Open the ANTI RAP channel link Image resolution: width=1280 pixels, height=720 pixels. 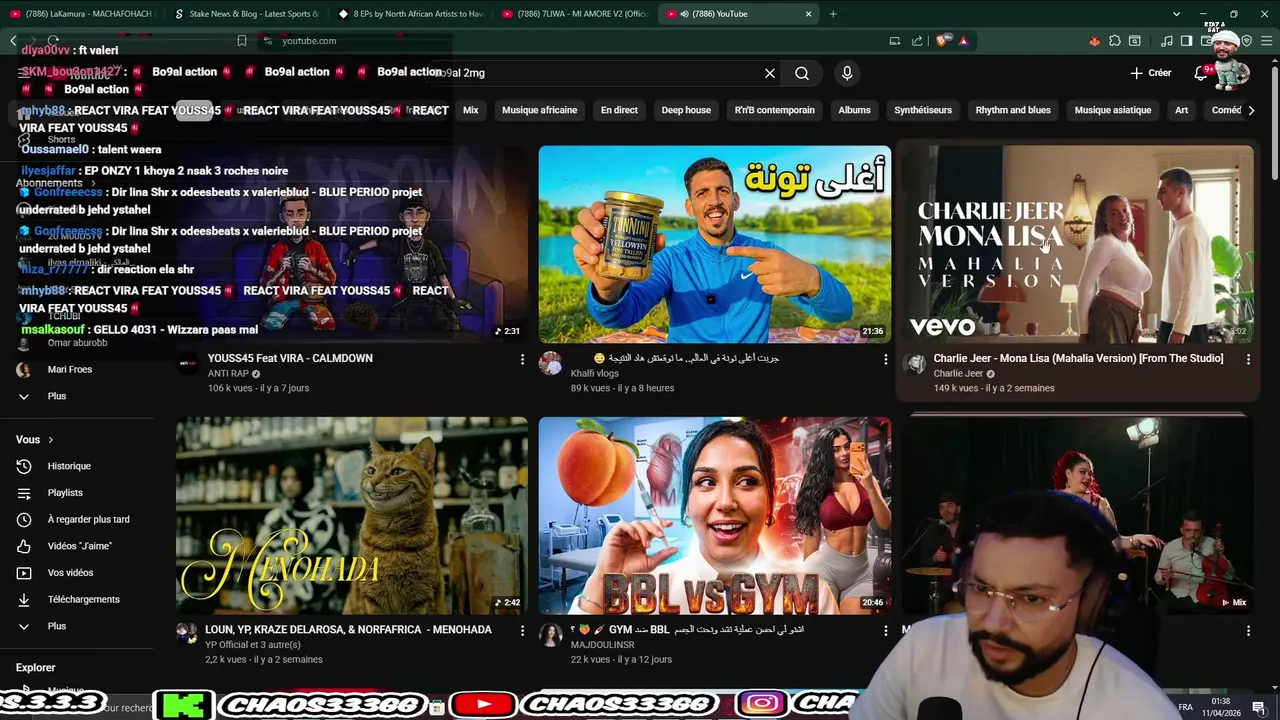(x=228, y=374)
